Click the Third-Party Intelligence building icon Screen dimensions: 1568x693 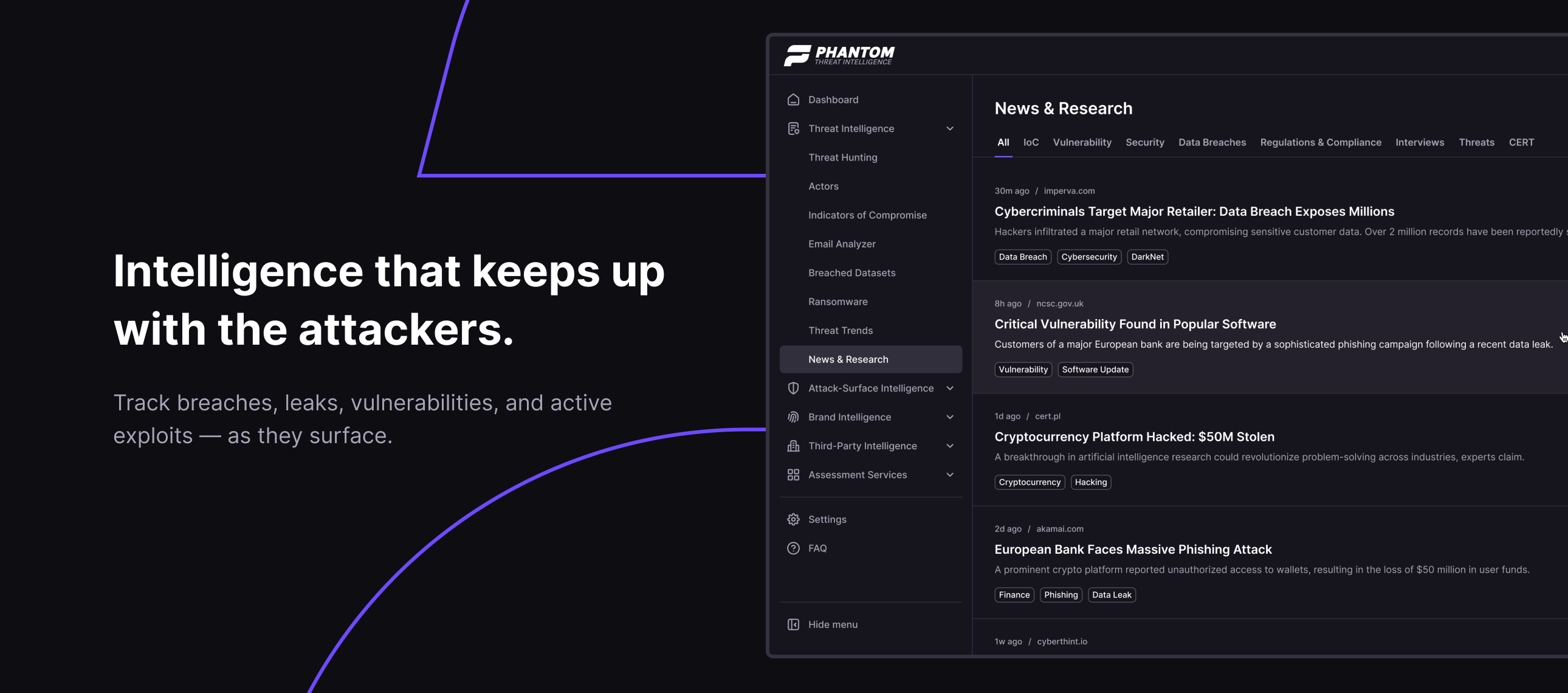click(793, 446)
